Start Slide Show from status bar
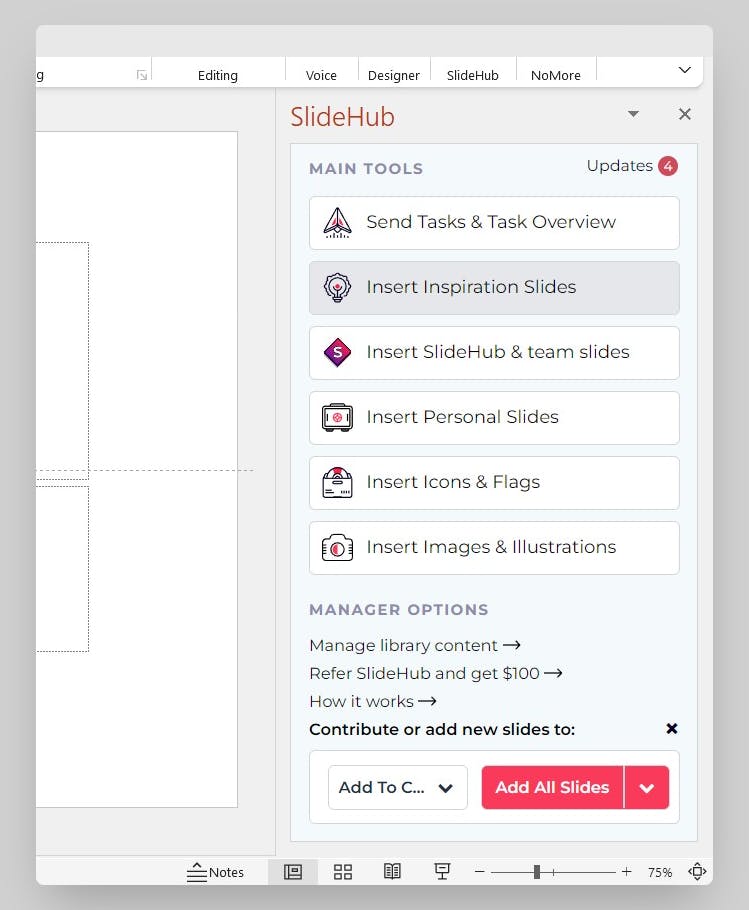The height and width of the screenshot is (910, 749). [442, 871]
